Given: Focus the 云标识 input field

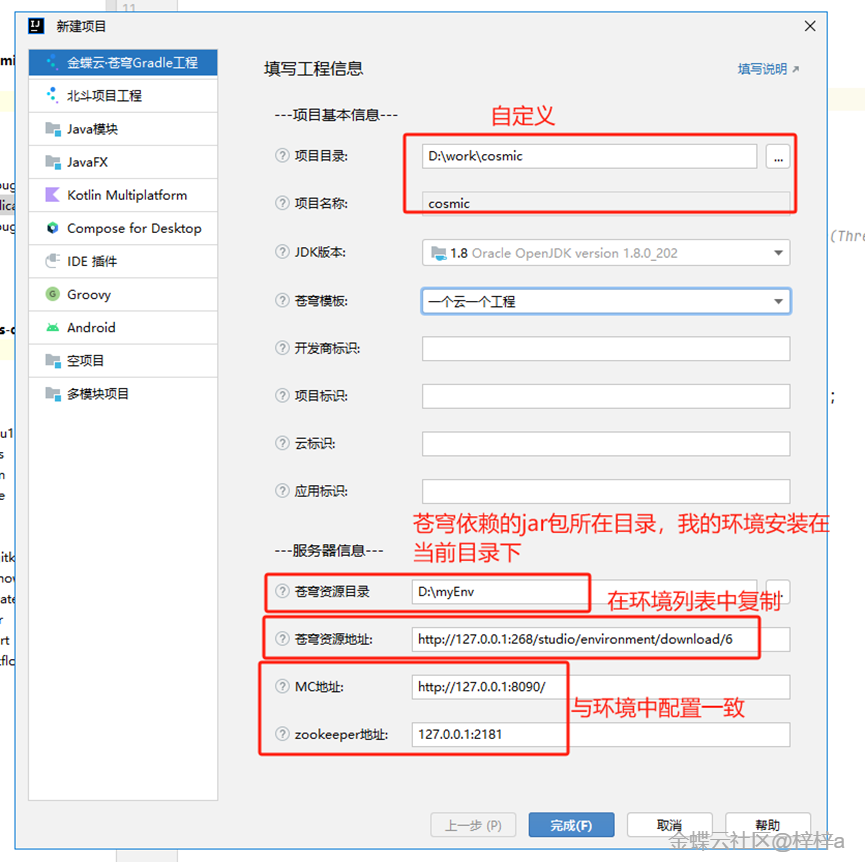Looking at the screenshot, I should [x=606, y=443].
